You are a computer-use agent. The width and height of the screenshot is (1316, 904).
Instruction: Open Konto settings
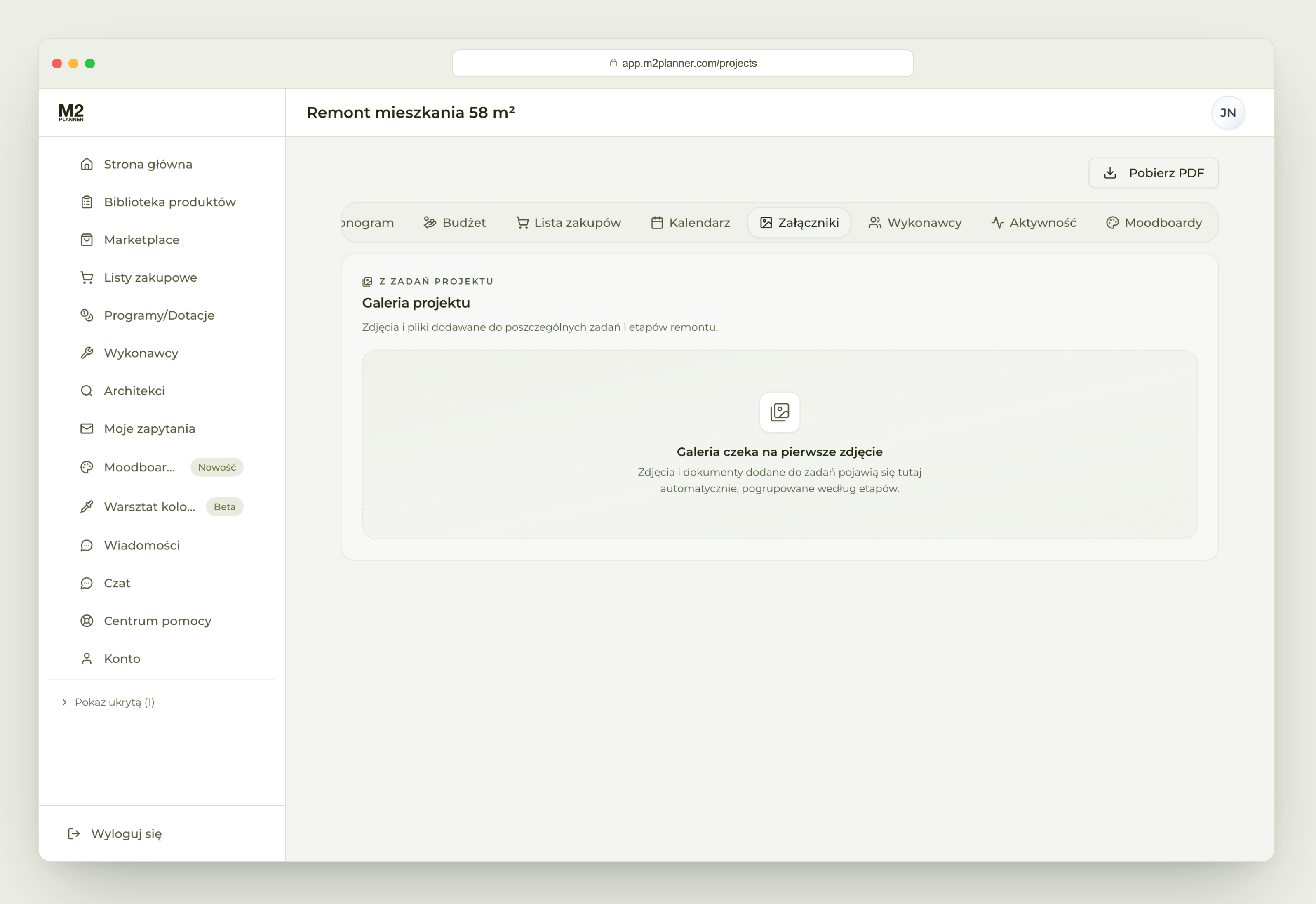pyautogui.click(x=162, y=659)
